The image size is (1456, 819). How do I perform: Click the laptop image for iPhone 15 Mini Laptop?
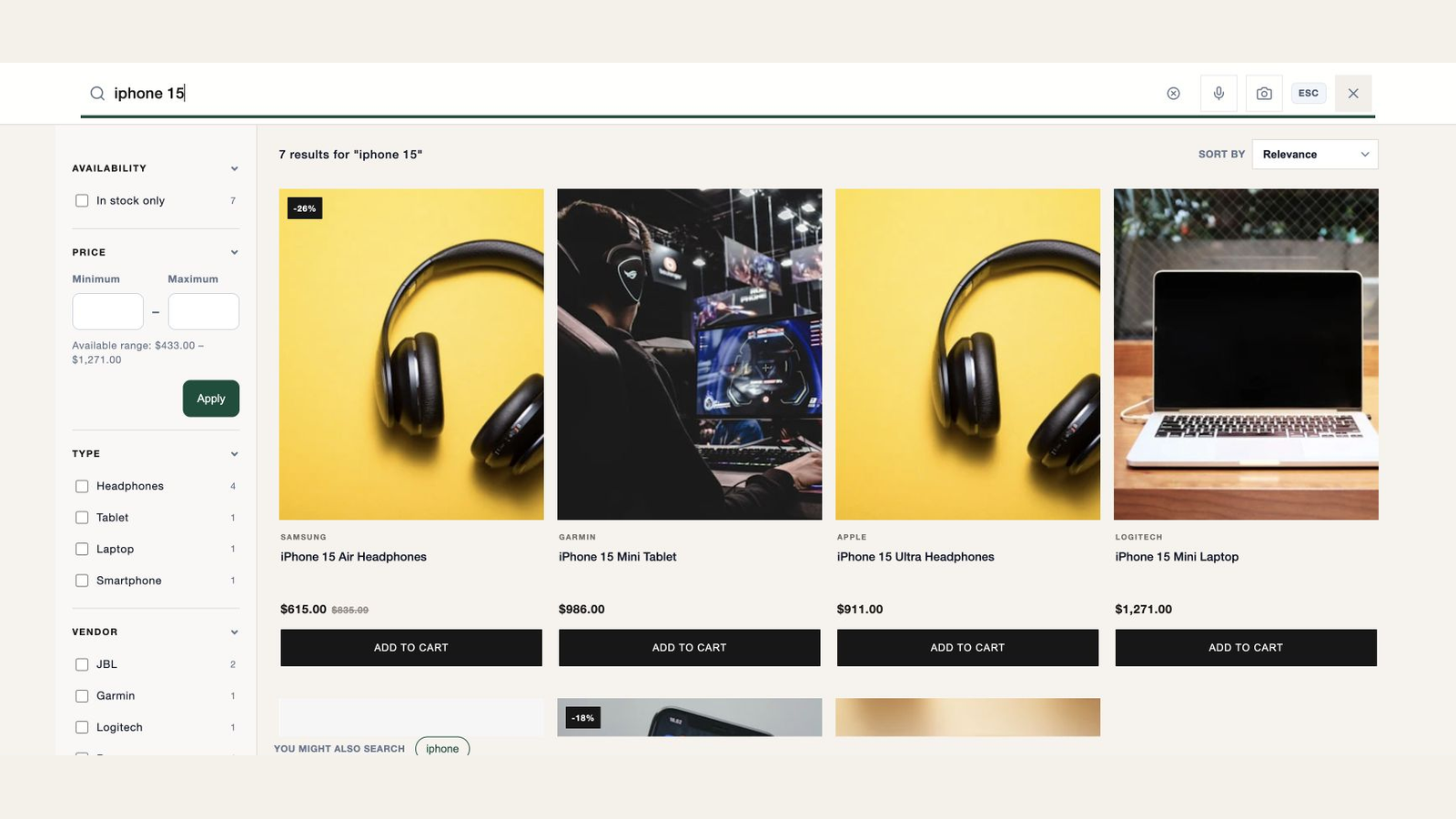tap(1246, 355)
